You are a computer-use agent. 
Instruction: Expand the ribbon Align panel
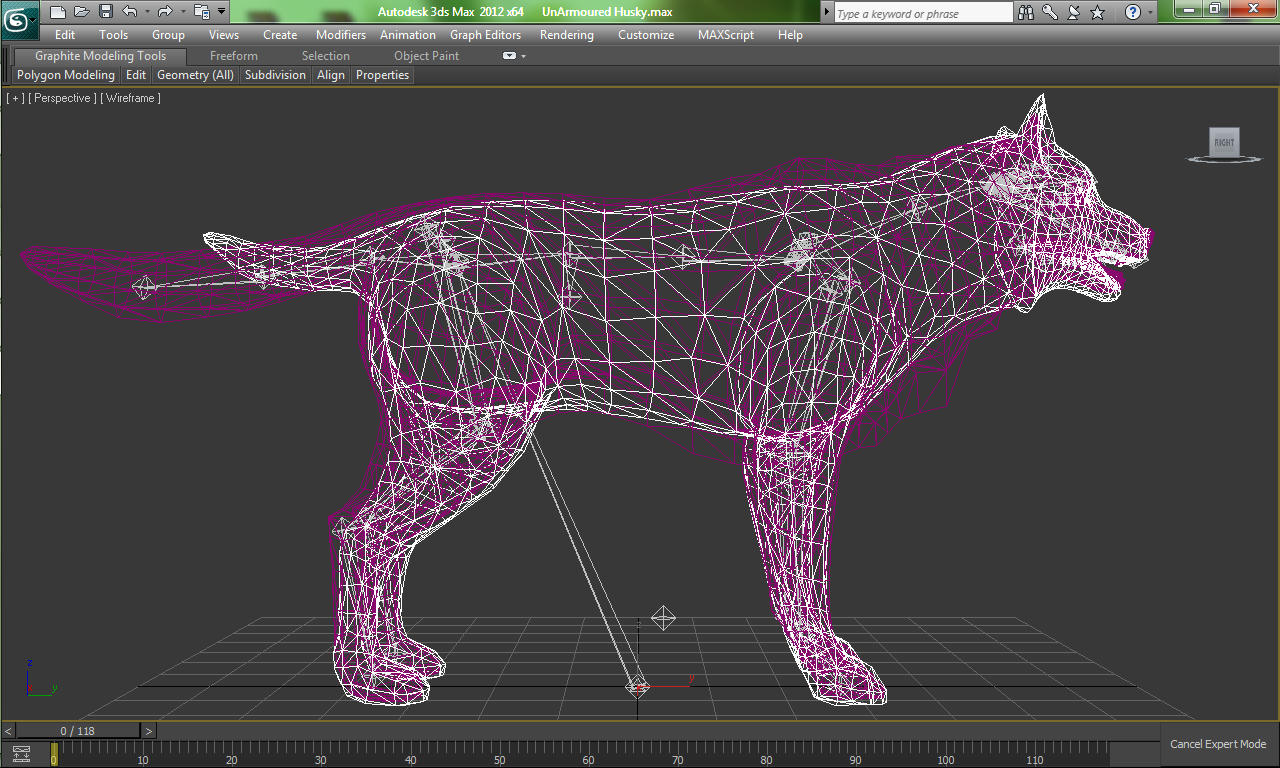(331, 75)
